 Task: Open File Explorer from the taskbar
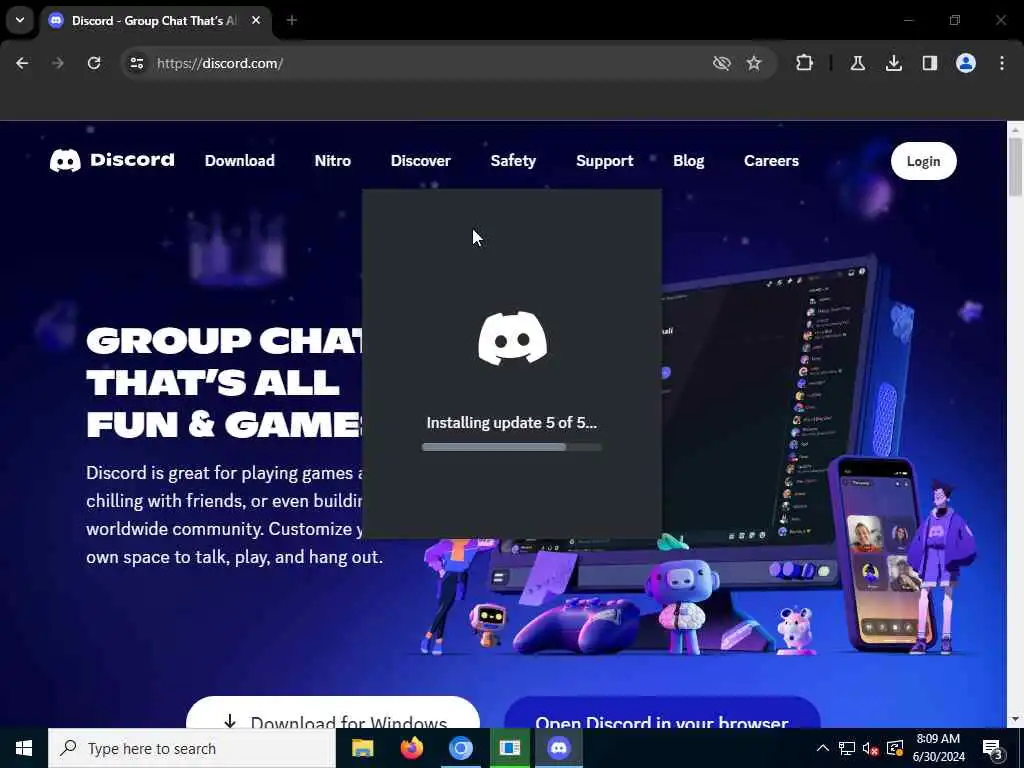coord(362,748)
